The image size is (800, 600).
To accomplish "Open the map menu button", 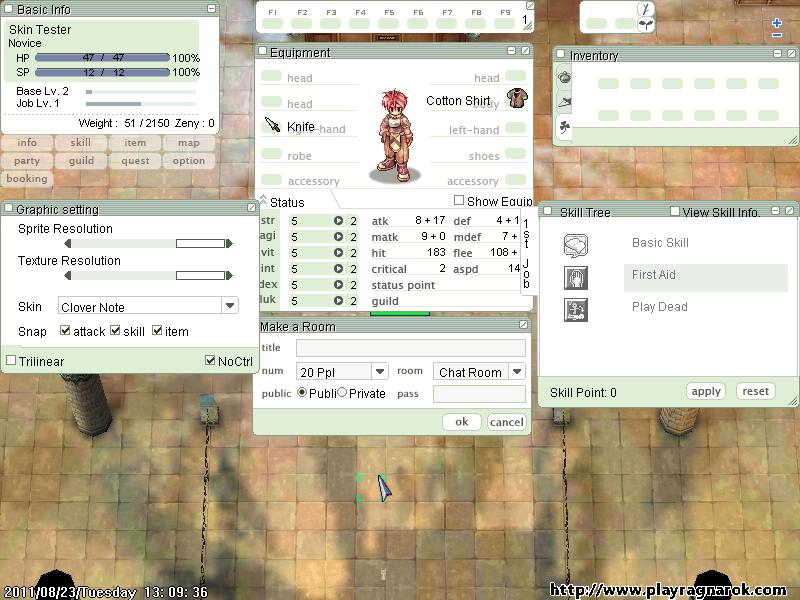I will pyautogui.click(x=189, y=143).
